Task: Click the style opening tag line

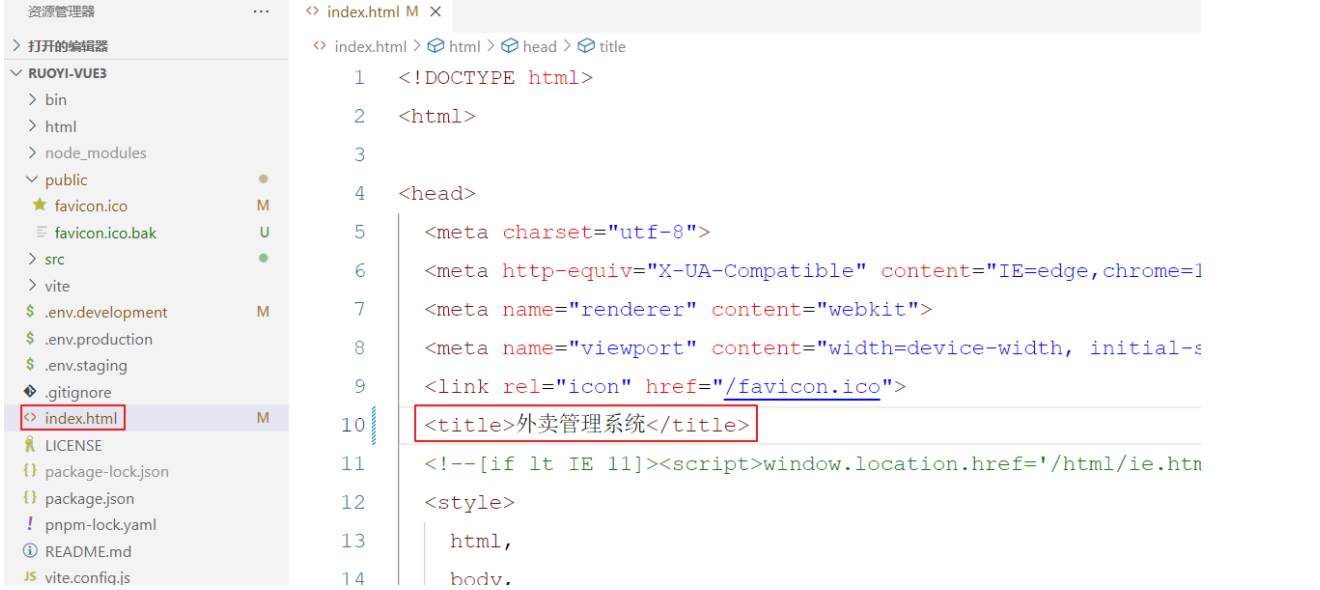Action: coord(469,502)
